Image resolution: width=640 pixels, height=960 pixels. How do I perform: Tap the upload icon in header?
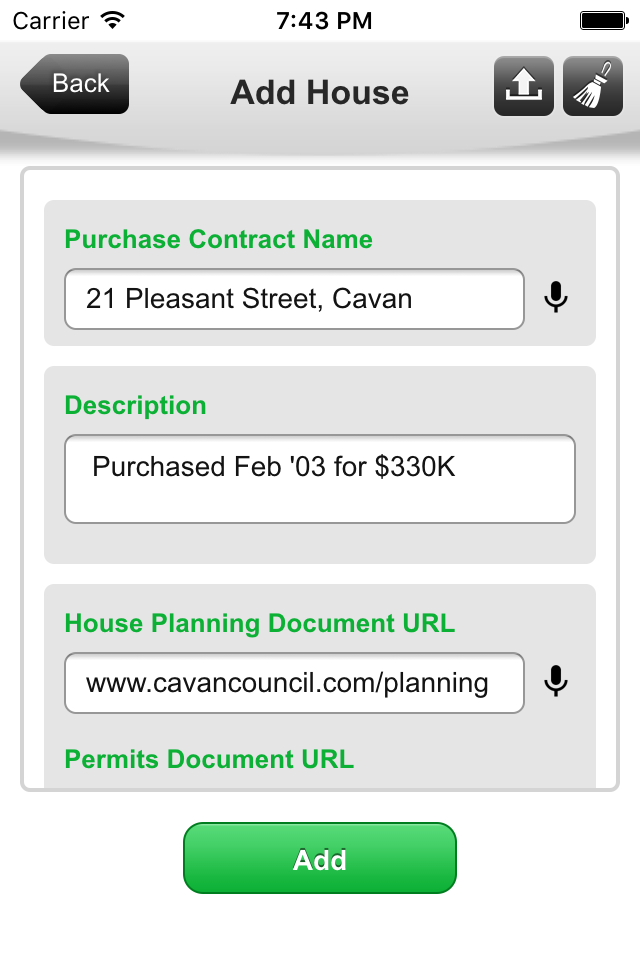click(524, 86)
